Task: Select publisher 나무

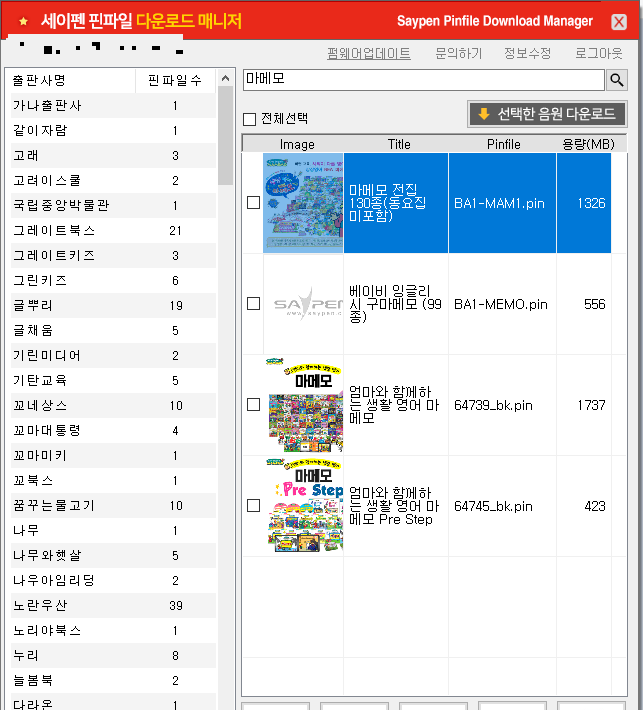Action: [x=113, y=530]
